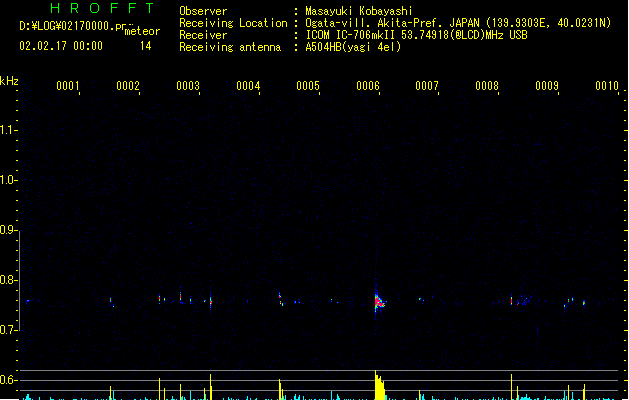Click the 1.0 kHz frequency label
Image resolution: width=629 pixels, height=400 pixels.
[8, 180]
